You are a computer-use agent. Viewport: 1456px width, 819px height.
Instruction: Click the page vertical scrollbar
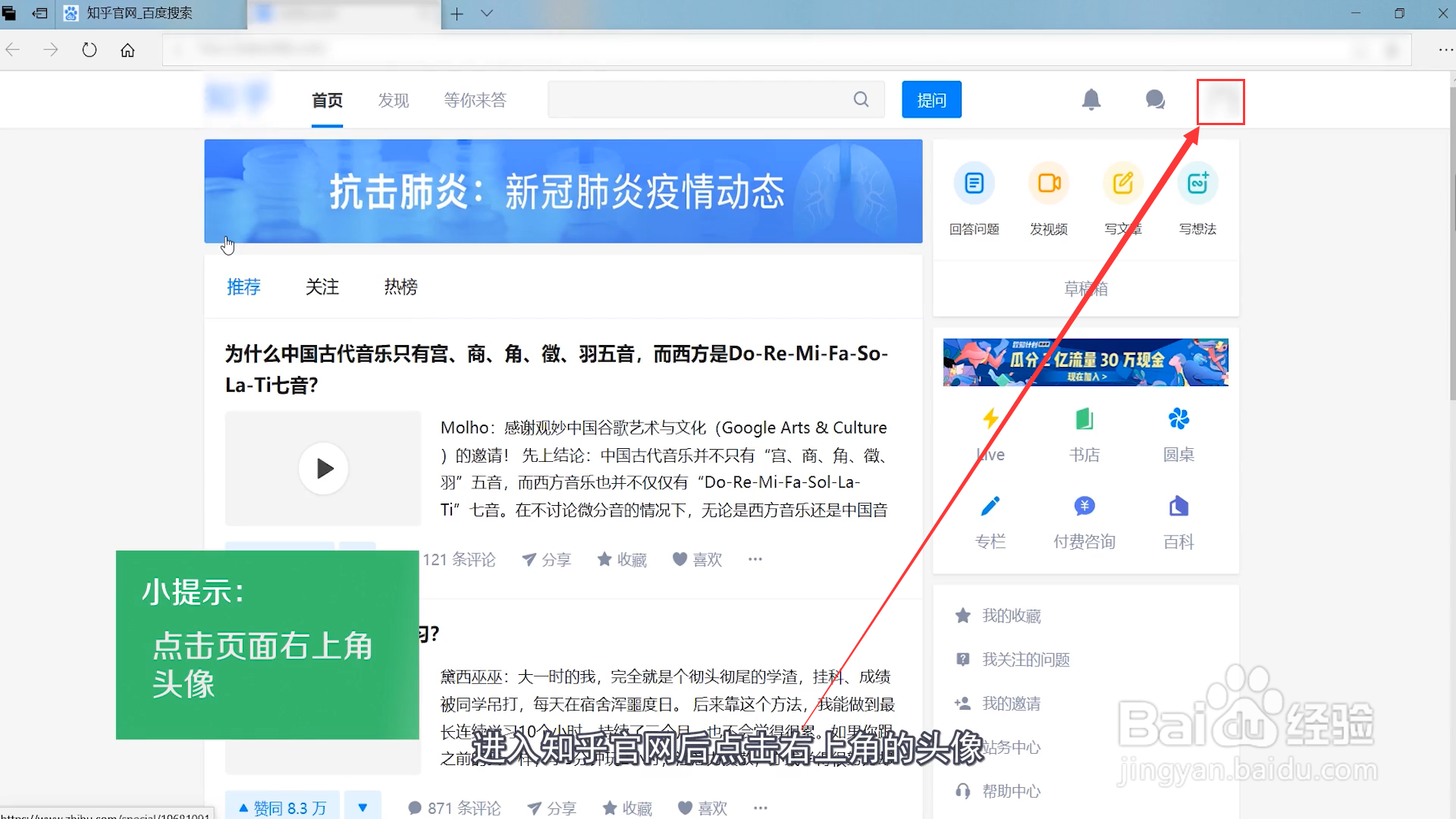coord(1451,243)
